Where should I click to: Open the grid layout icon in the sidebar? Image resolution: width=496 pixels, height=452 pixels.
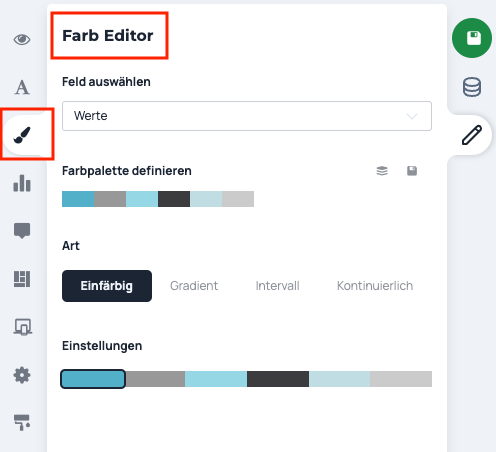pos(22,279)
